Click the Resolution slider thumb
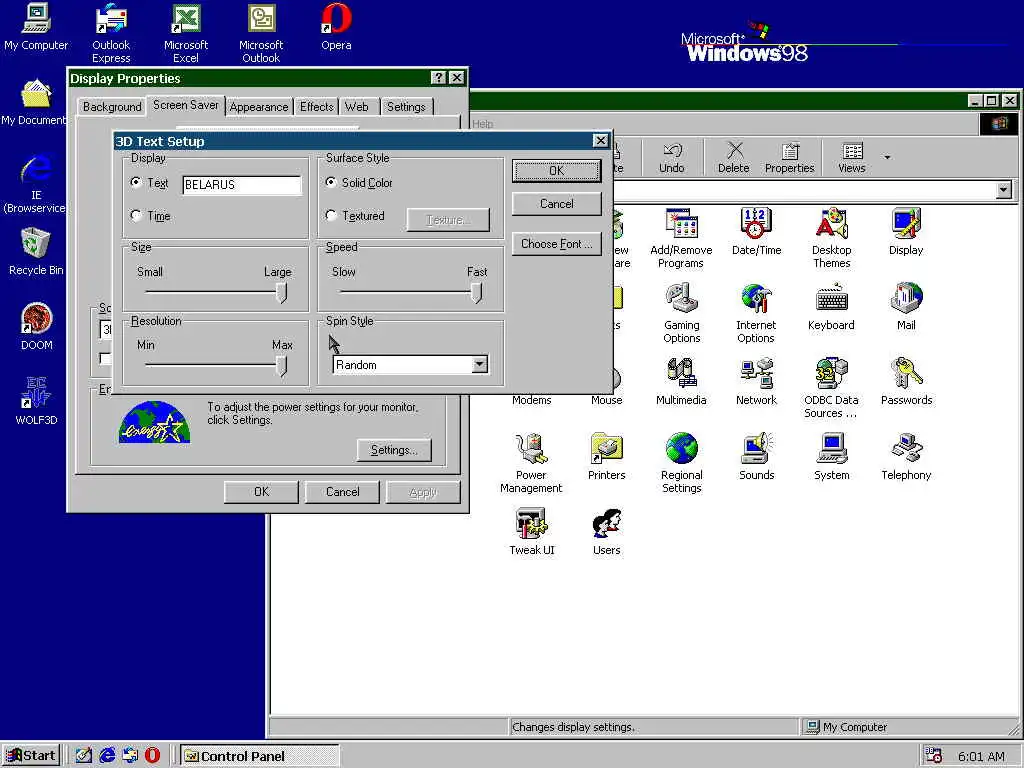Image resolution: width=1024 pixels, height=768 pixels. tap(281, 366)
